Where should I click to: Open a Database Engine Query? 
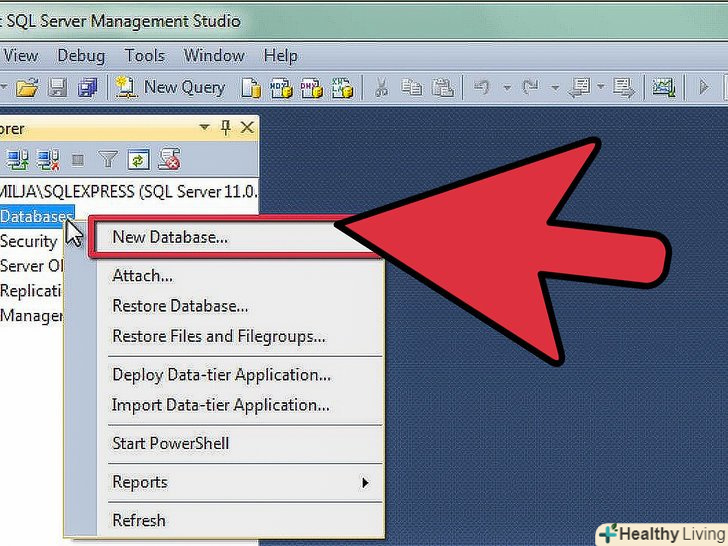point(251,88)
